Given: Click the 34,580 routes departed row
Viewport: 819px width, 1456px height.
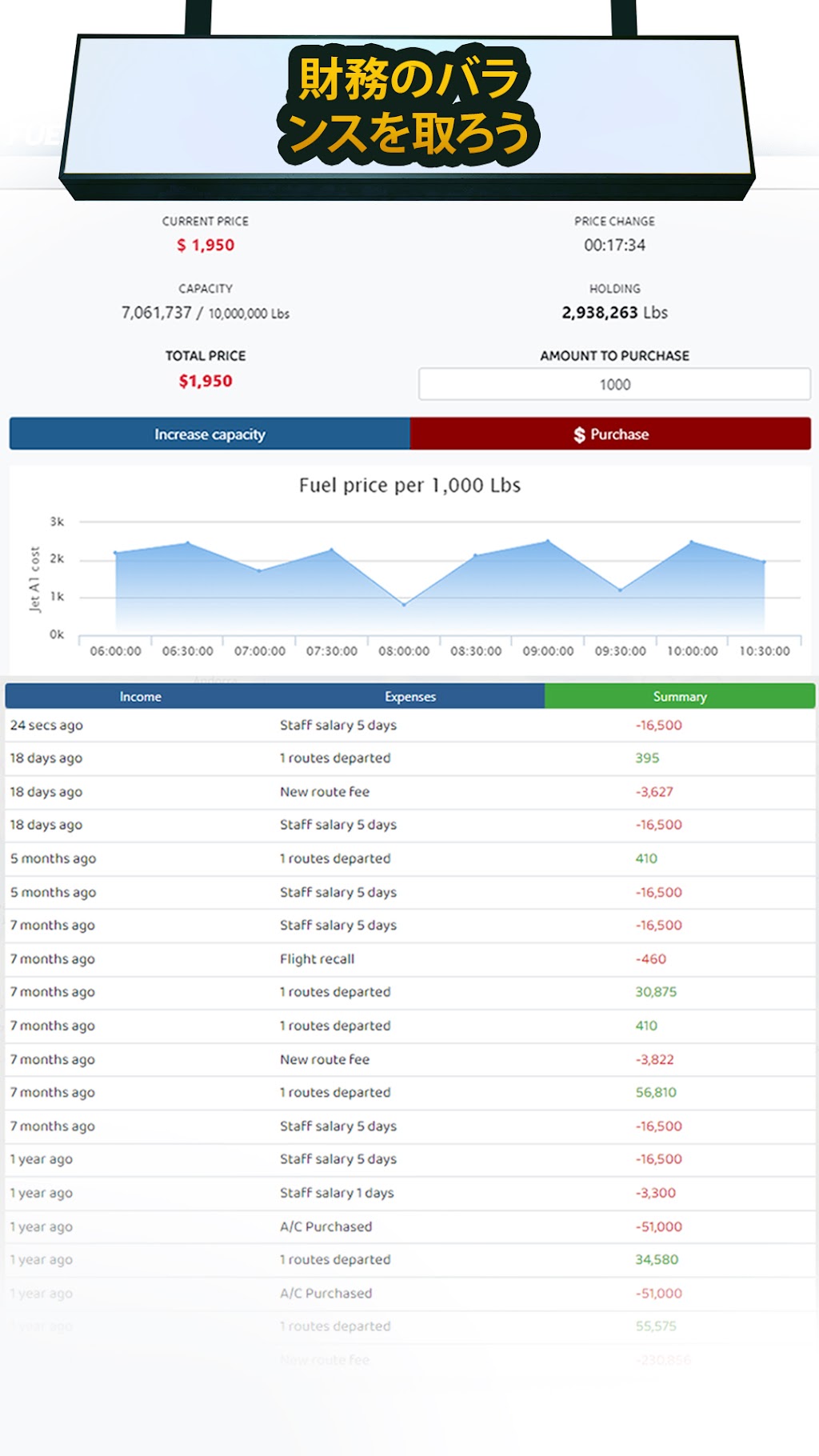Looking at the screenshot, I should 409,1260.
